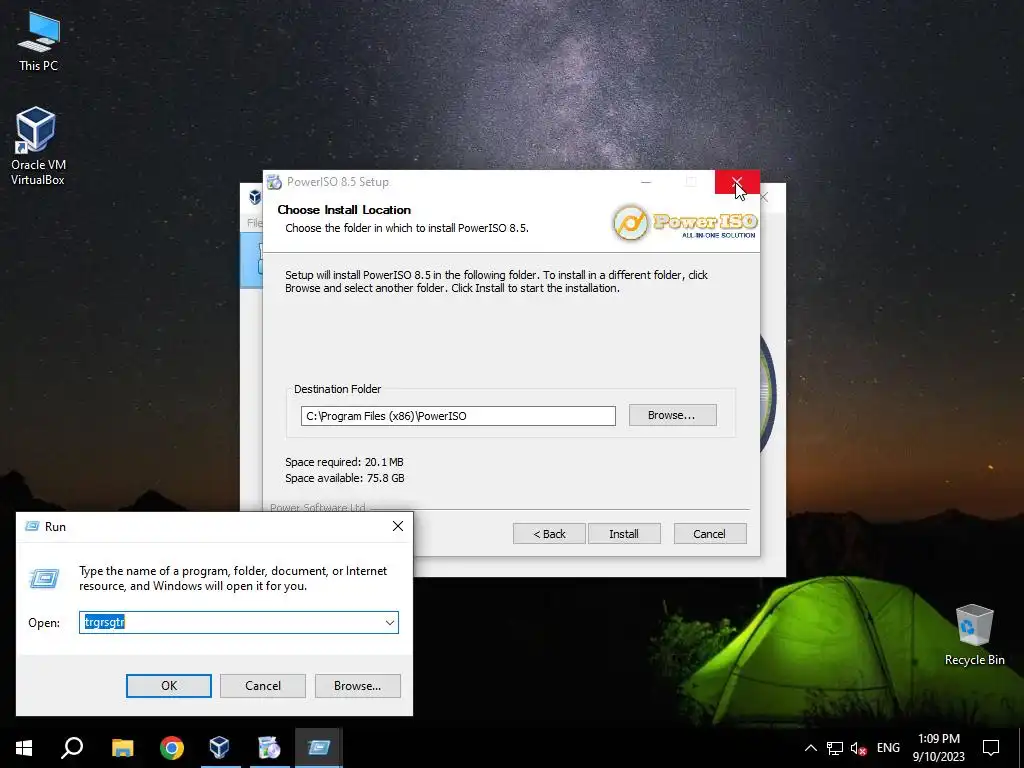
Task: Click the 'Space required: 20.1 MB' text
Action: point(344,462)
